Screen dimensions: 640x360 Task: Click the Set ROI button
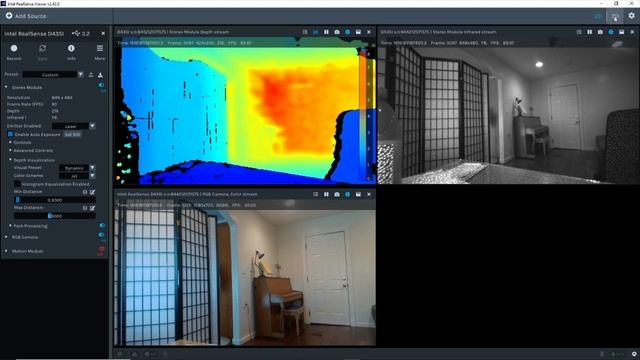pos(73,134)
